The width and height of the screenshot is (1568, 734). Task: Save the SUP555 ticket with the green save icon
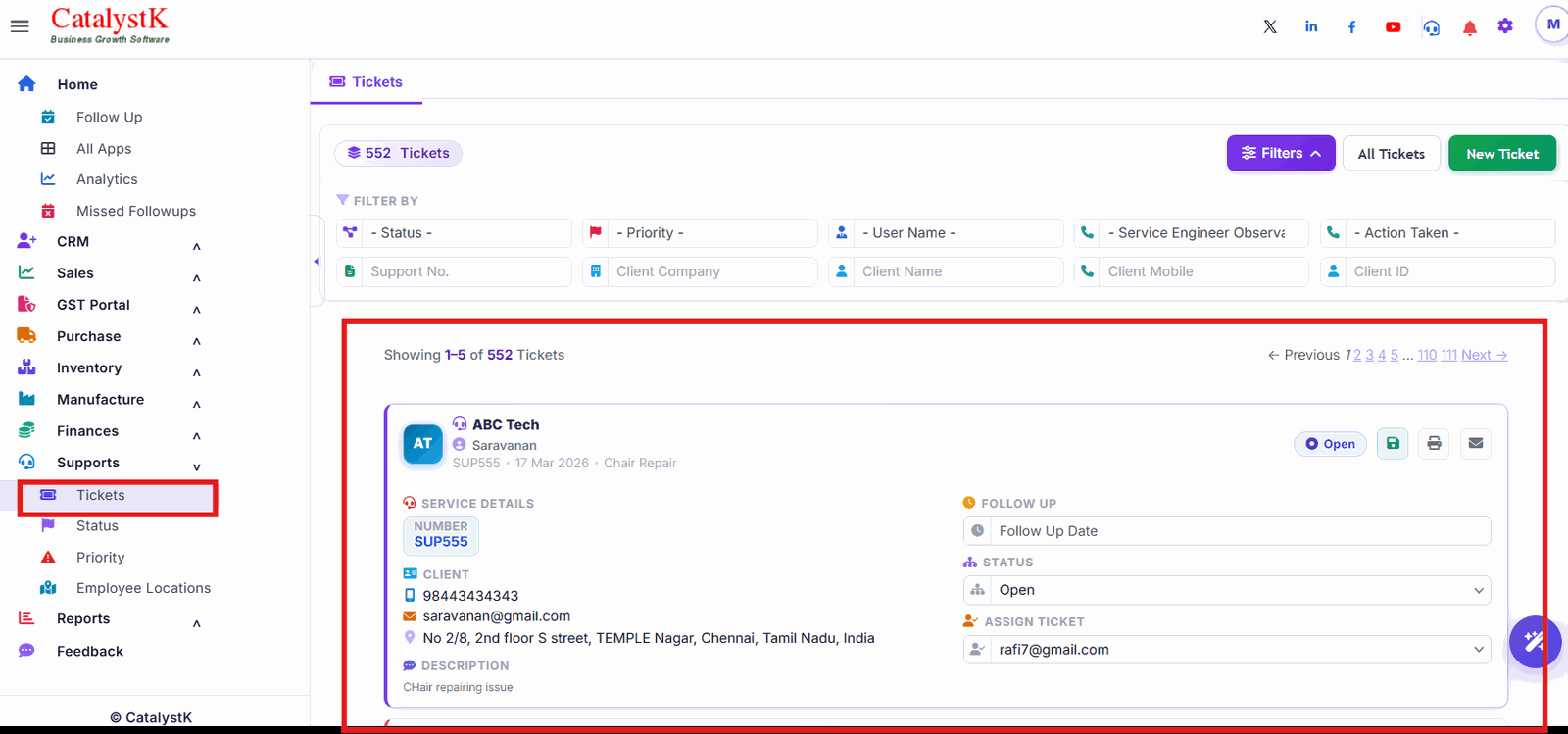click(1393, 443)
